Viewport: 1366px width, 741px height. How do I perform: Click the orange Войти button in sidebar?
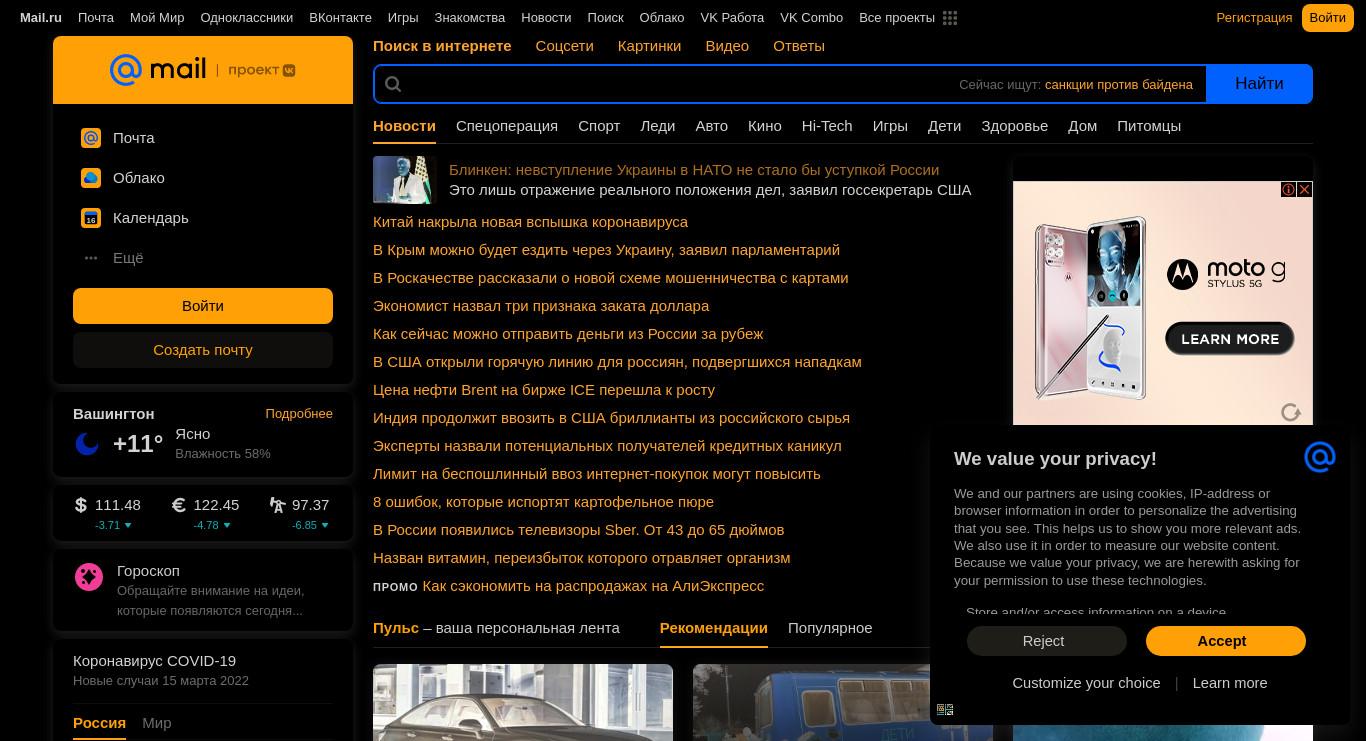[x=203, y=306]
